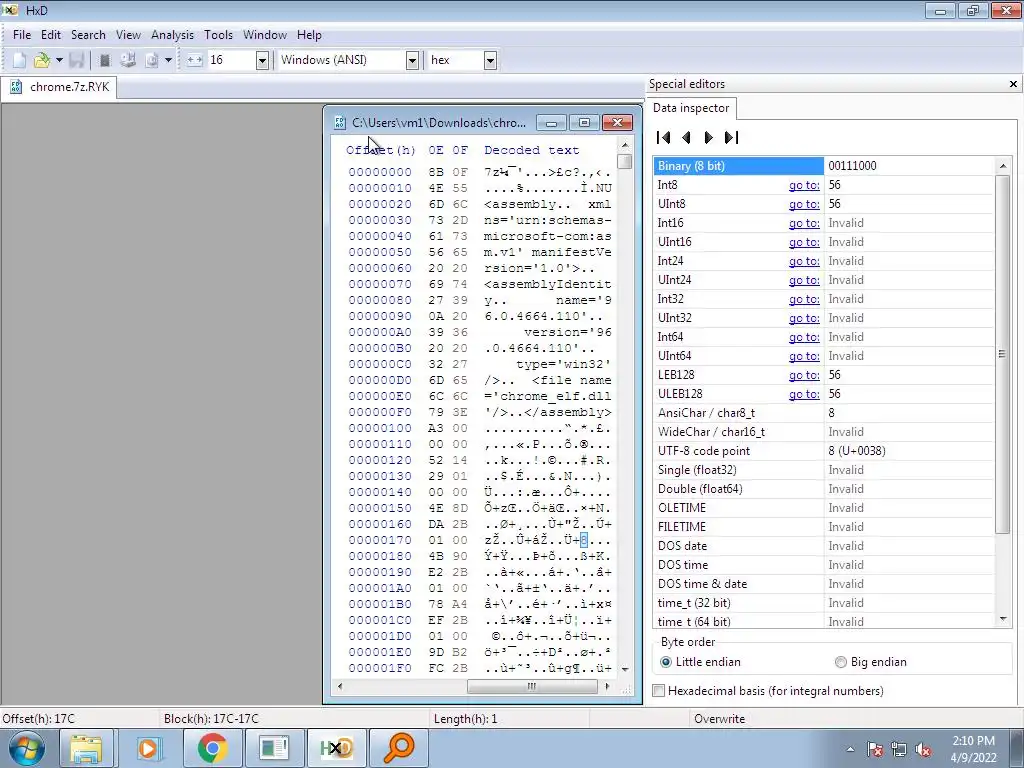The image size is (1024, 768).
Task: Open the Tools menu
Action: pyautogui.click(x=218, y=35)
